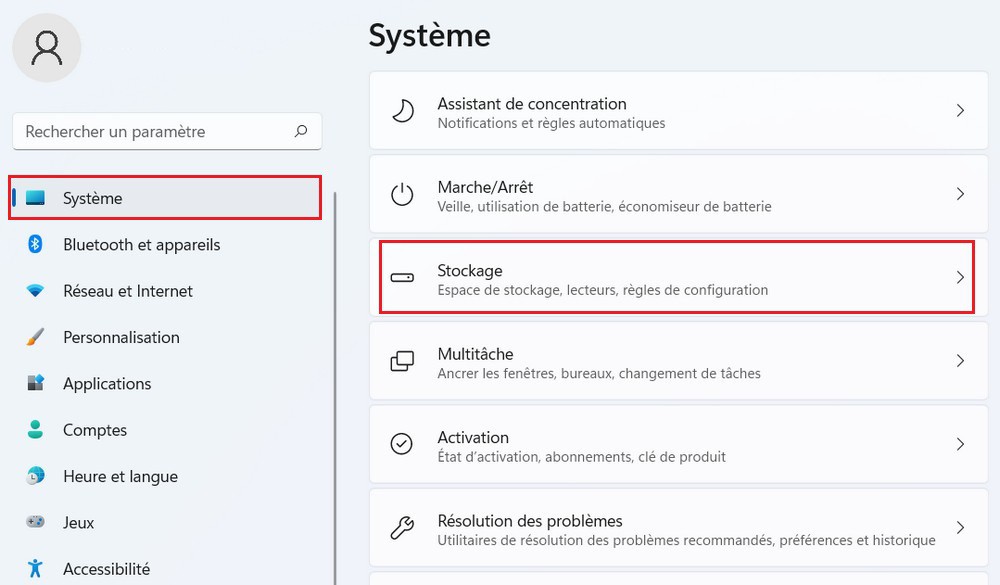The height and width of the screenshot is (585, 1000).
Task: Click the user profile avatar icon
Action: (x=47, y=47)
